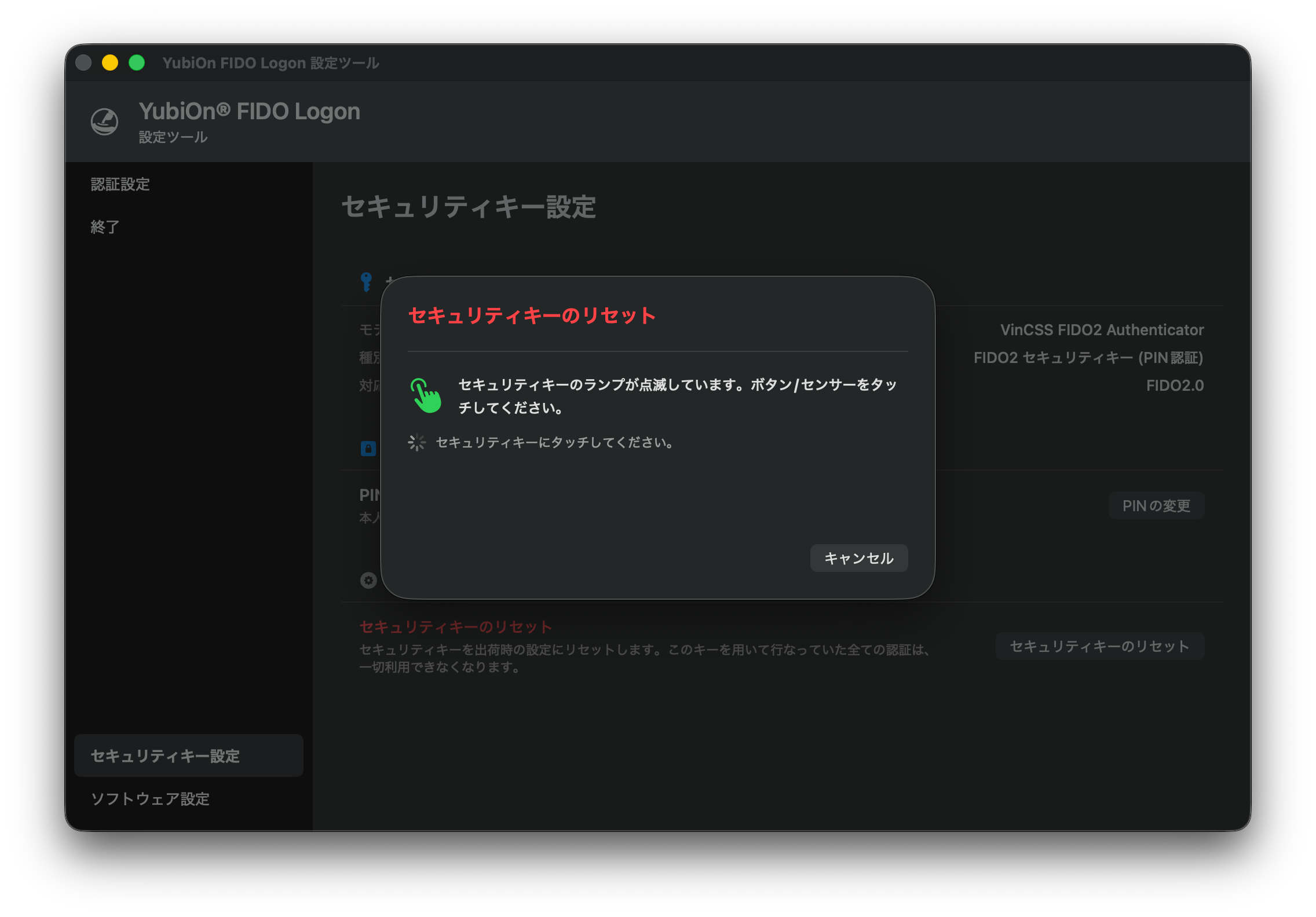Click the red セキュリティキーのリセット section heading
Image resolution: width=1316 pixels, height=917 pixels.
coord(455,627)
